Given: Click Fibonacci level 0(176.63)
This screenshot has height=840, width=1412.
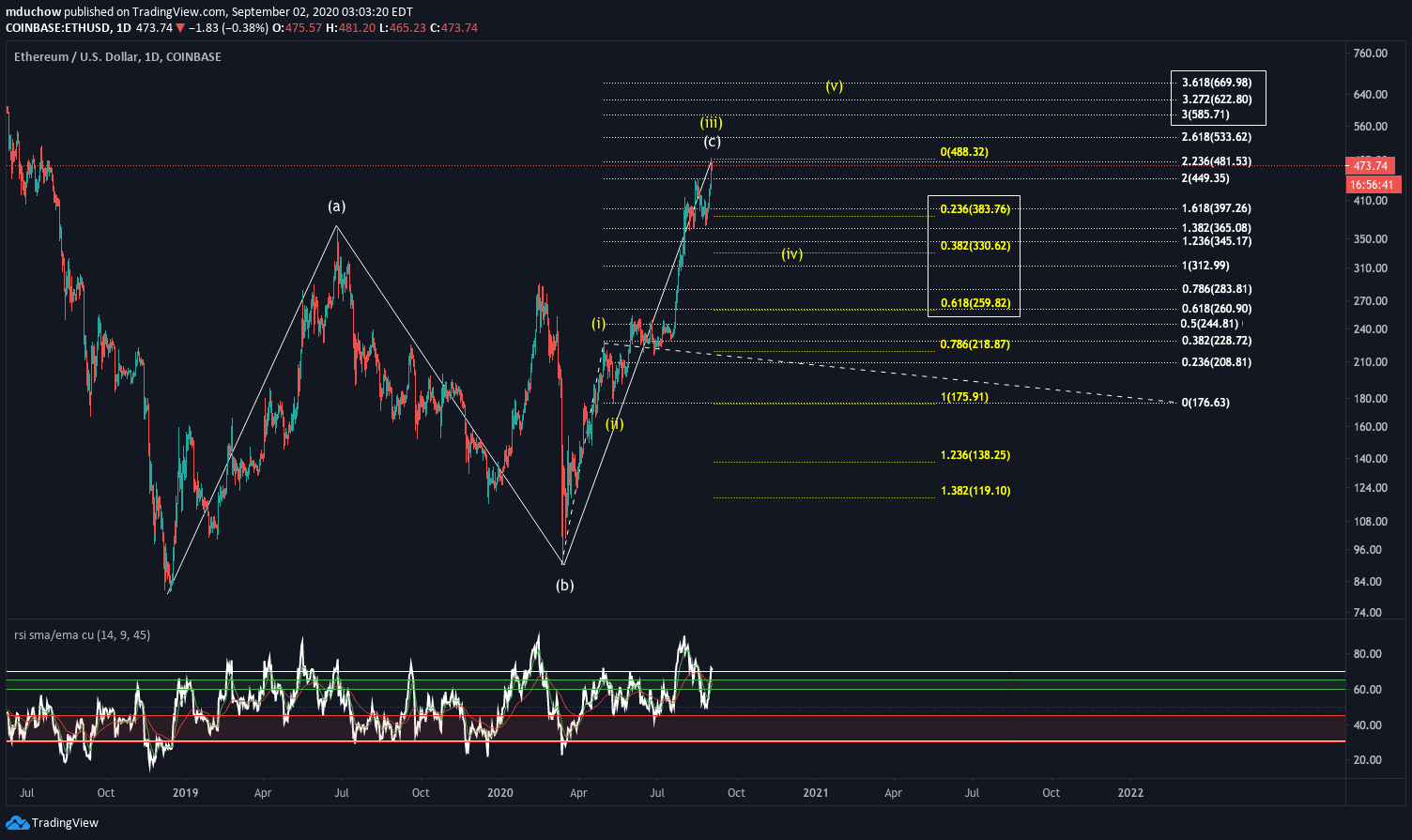Looking at the screenshot, I should pos(1205,403).
